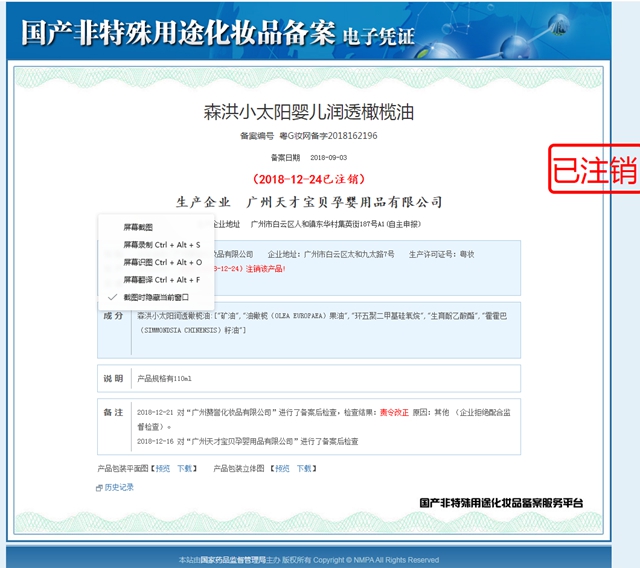
Task: Open the 历史记录 link
Action: [119, 487]
